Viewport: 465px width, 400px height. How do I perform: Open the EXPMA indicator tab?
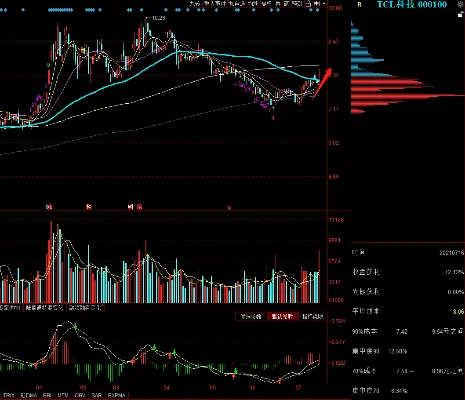pyautogui.click(x=117, y=395)
